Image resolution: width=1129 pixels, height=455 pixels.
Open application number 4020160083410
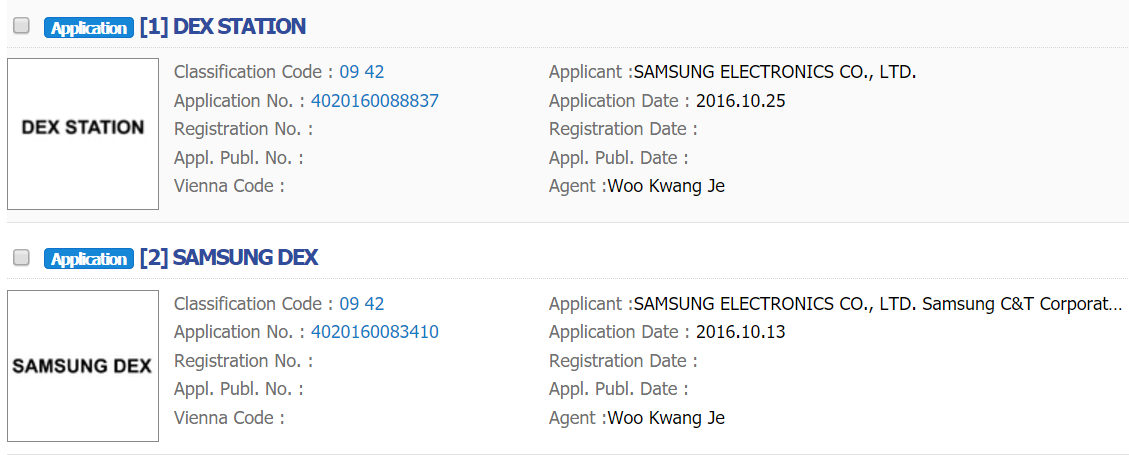374,332
